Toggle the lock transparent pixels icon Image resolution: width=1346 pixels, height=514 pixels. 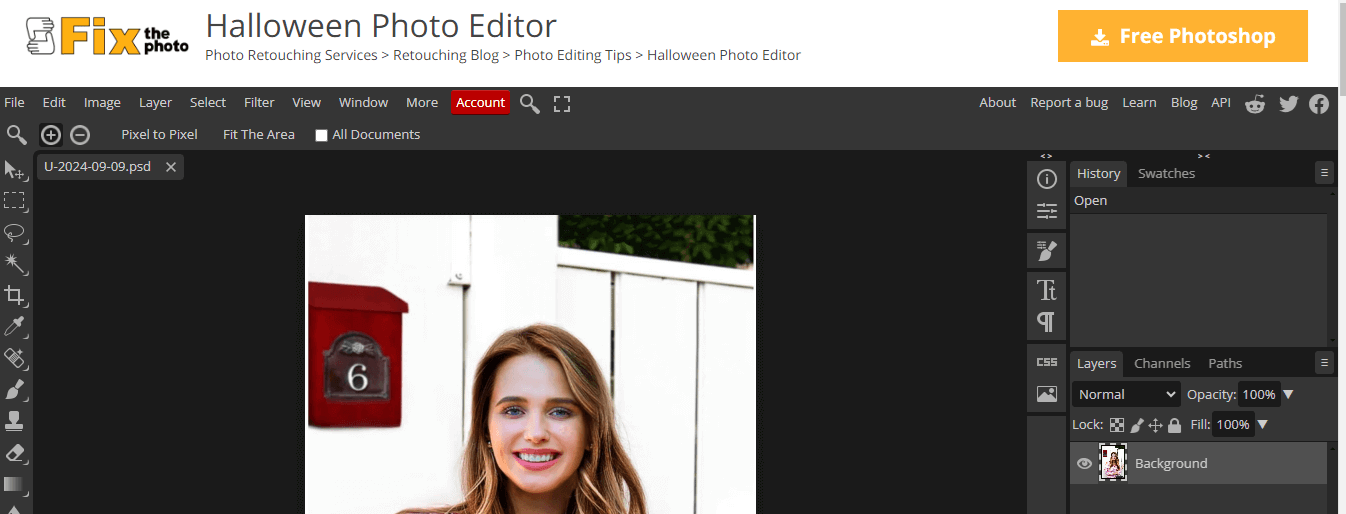coord(1117,425)
